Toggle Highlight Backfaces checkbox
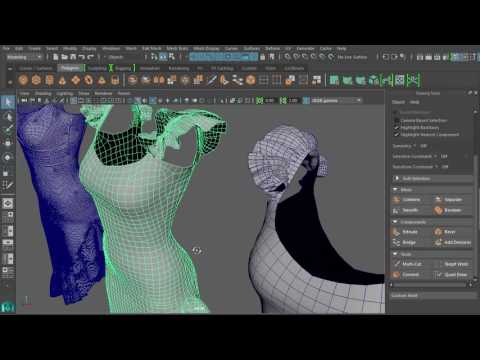 click(396, 128)
